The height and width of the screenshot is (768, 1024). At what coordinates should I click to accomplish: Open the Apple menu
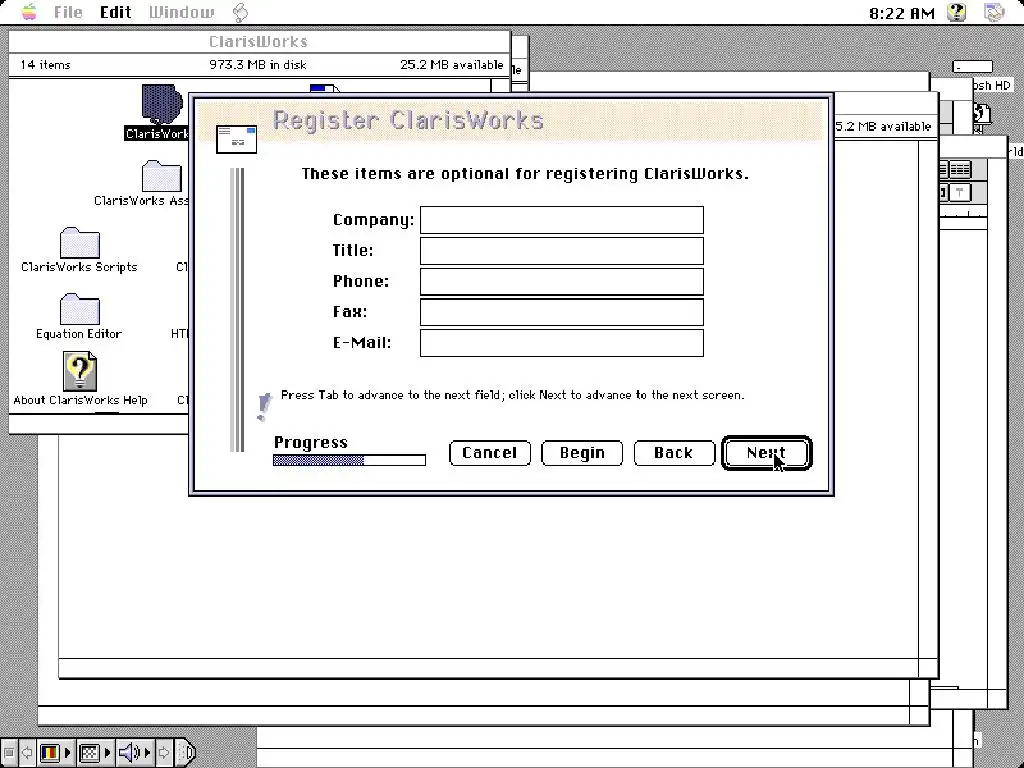coord(29,12)
